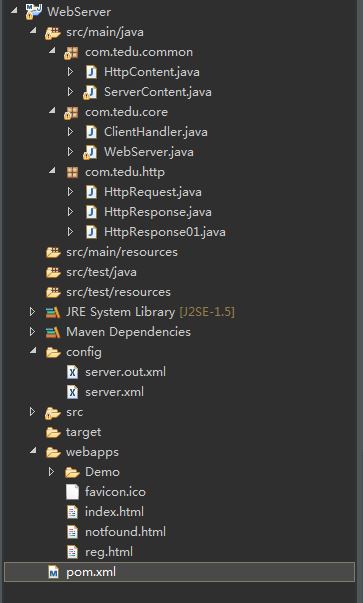Viewport: 363px width, 603px height.
Task: Click the ClientHandler.java file icon
Action: pyautogui.click(x=91, y=132)
